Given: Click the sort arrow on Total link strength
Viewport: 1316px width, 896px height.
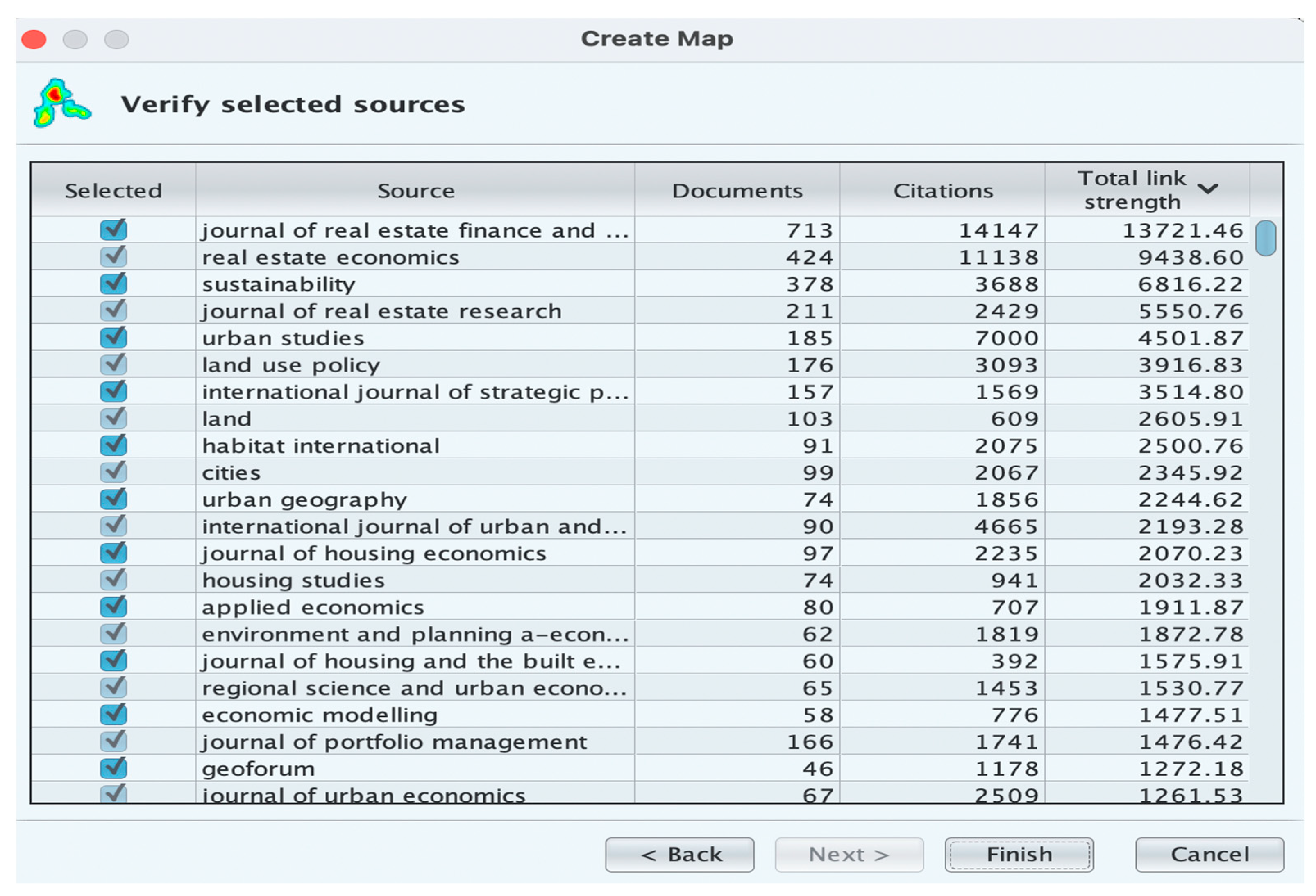Looking at the screenshot, I should click(1208, 188).
